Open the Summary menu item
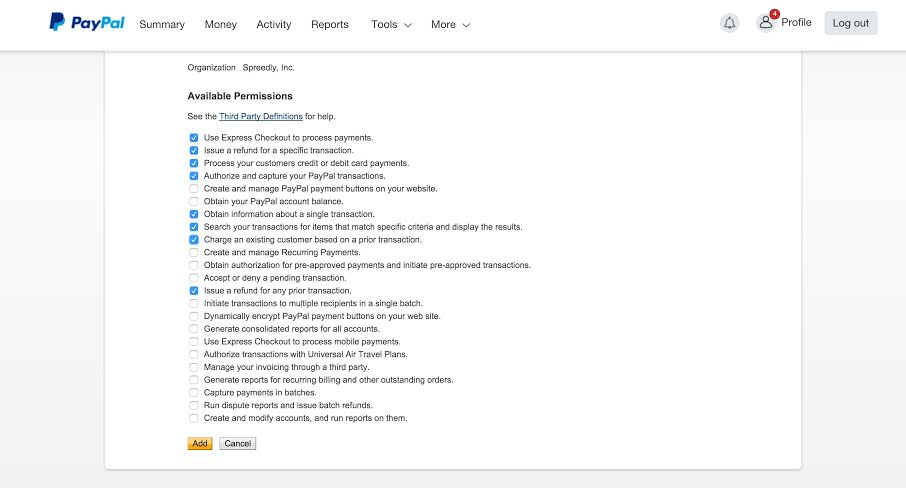The width and height of the screenshot is (906, 496). tap(162, 24)
